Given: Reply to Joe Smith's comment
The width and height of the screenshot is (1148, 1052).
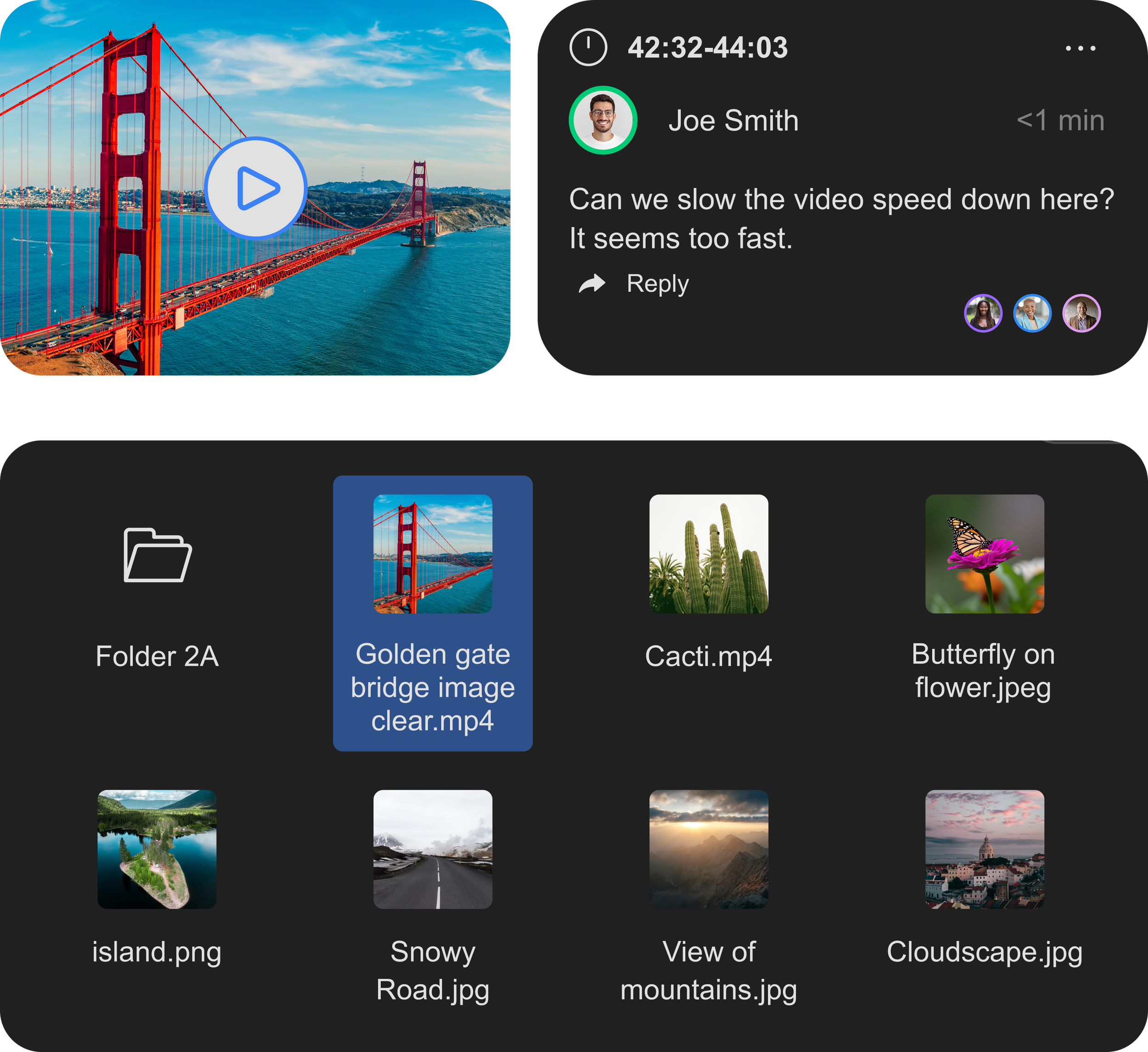Looking at the screenshot, I should pyautogui.click(x=658, y=283).
